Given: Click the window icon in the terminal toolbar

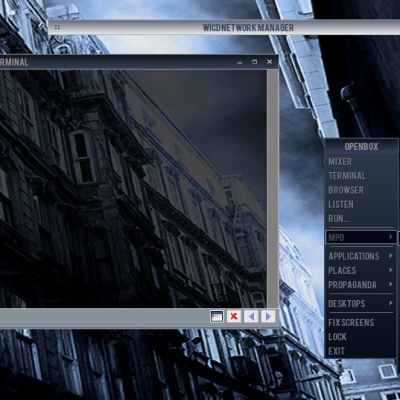Looking at the screenshot, I should 217,316.
